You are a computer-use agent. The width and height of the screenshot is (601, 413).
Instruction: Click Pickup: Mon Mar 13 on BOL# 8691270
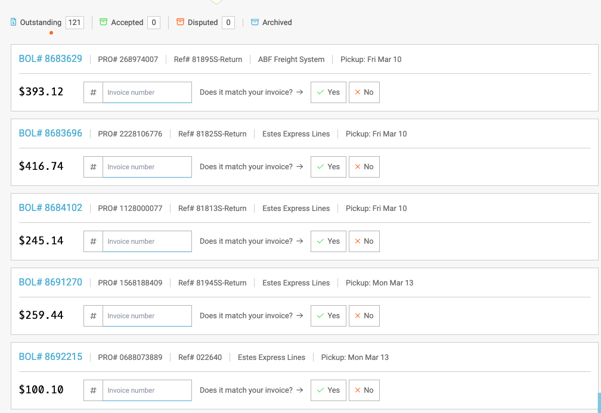(379, 283)
